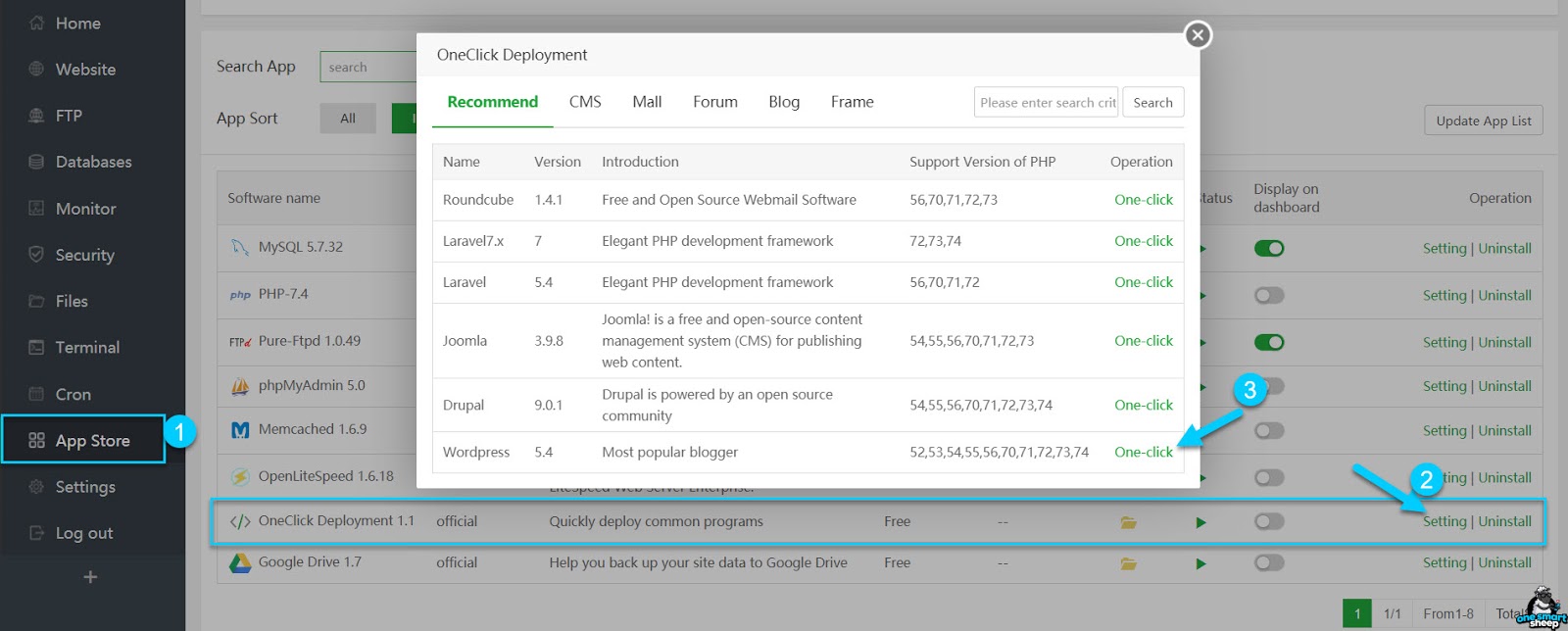
Task: Switch to Blog tab
Action: pyautogui.click(x=784, y=102)
